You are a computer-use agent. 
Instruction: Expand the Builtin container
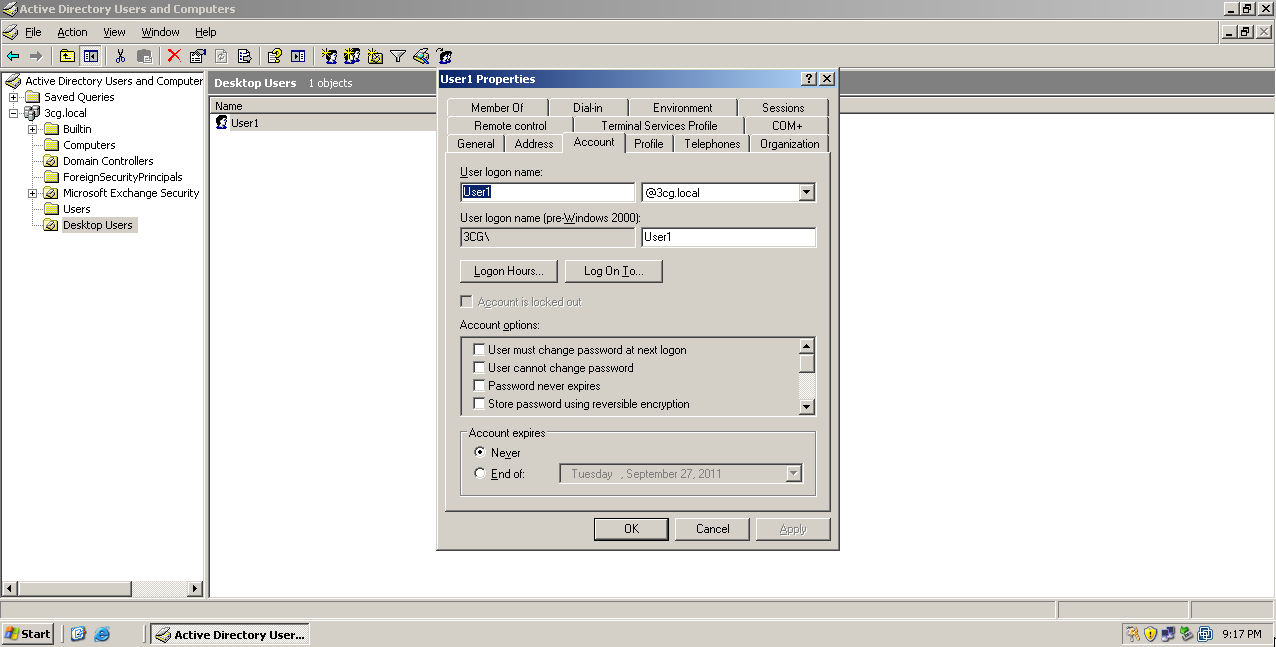[x=32, y=129]
